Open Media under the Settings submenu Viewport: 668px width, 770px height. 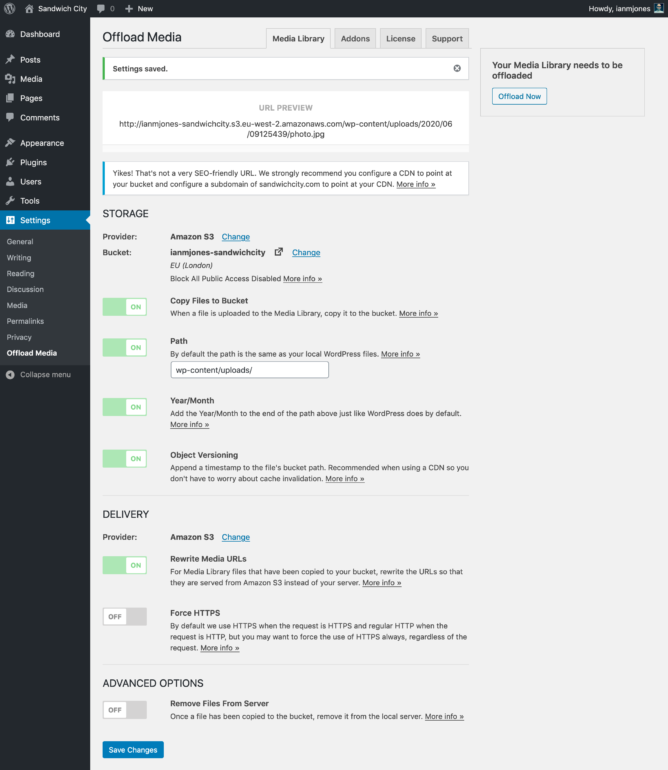point(17,305)
